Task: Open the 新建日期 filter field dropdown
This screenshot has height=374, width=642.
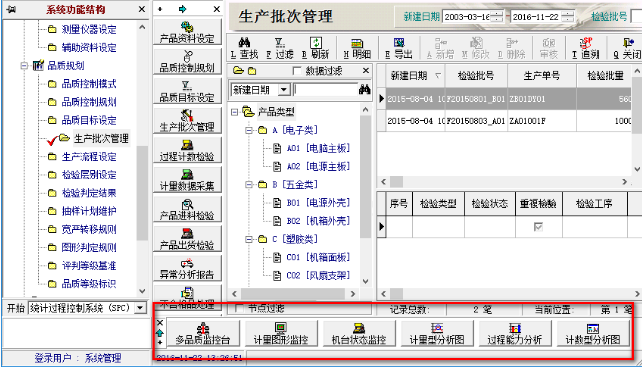Action: point(284,90)
